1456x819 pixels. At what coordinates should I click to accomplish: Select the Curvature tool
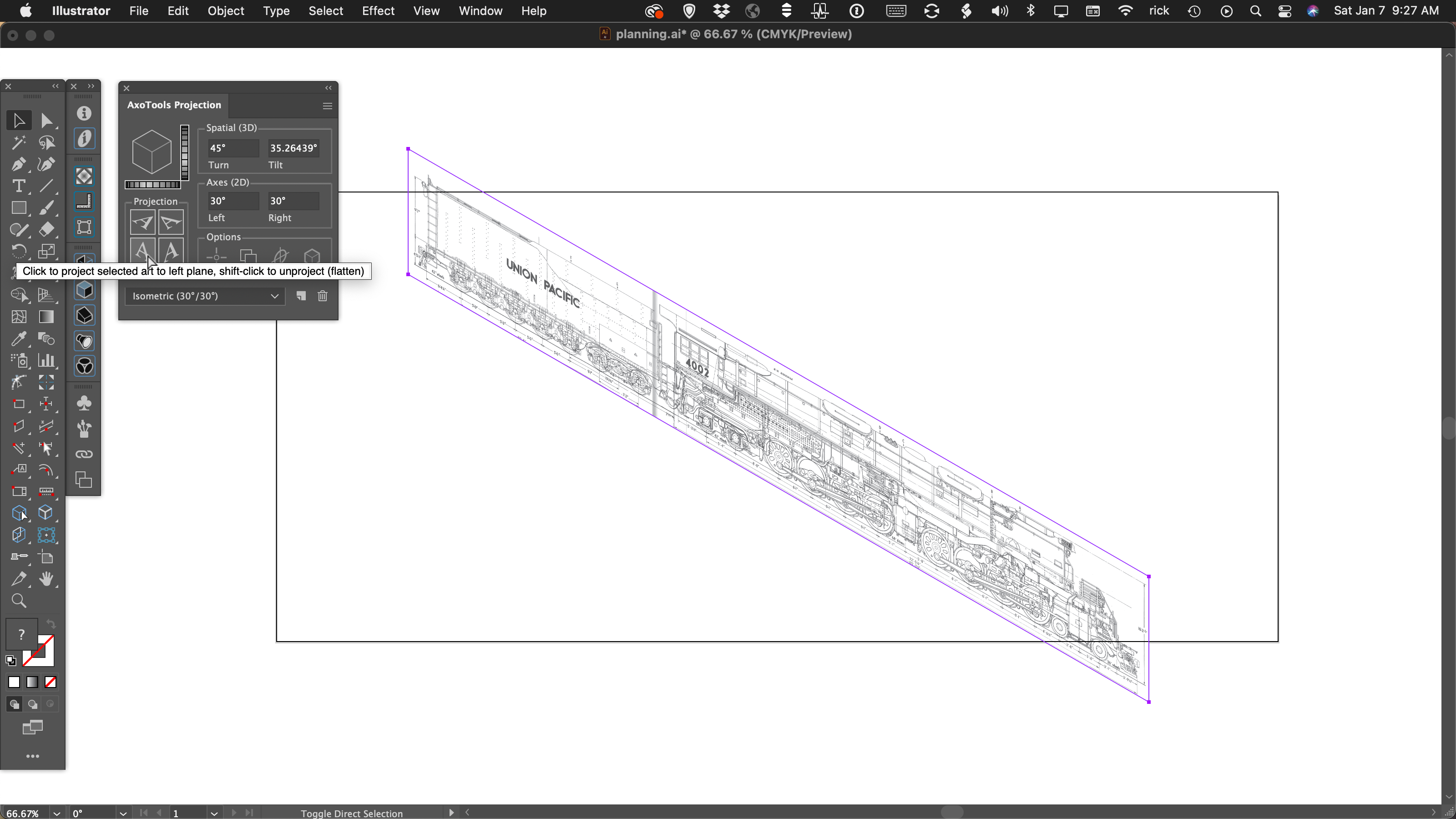point(46,164)
